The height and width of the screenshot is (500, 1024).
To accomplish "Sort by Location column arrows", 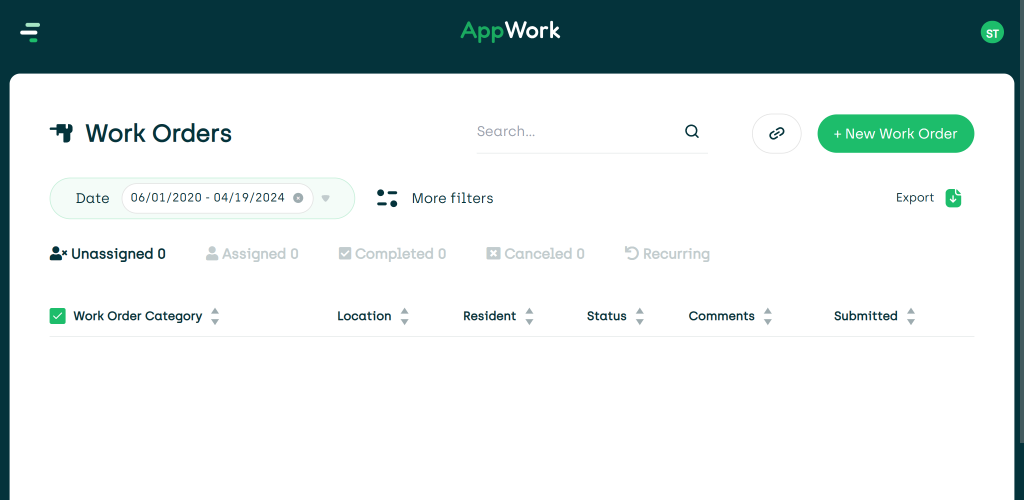I will click(404, 317).
